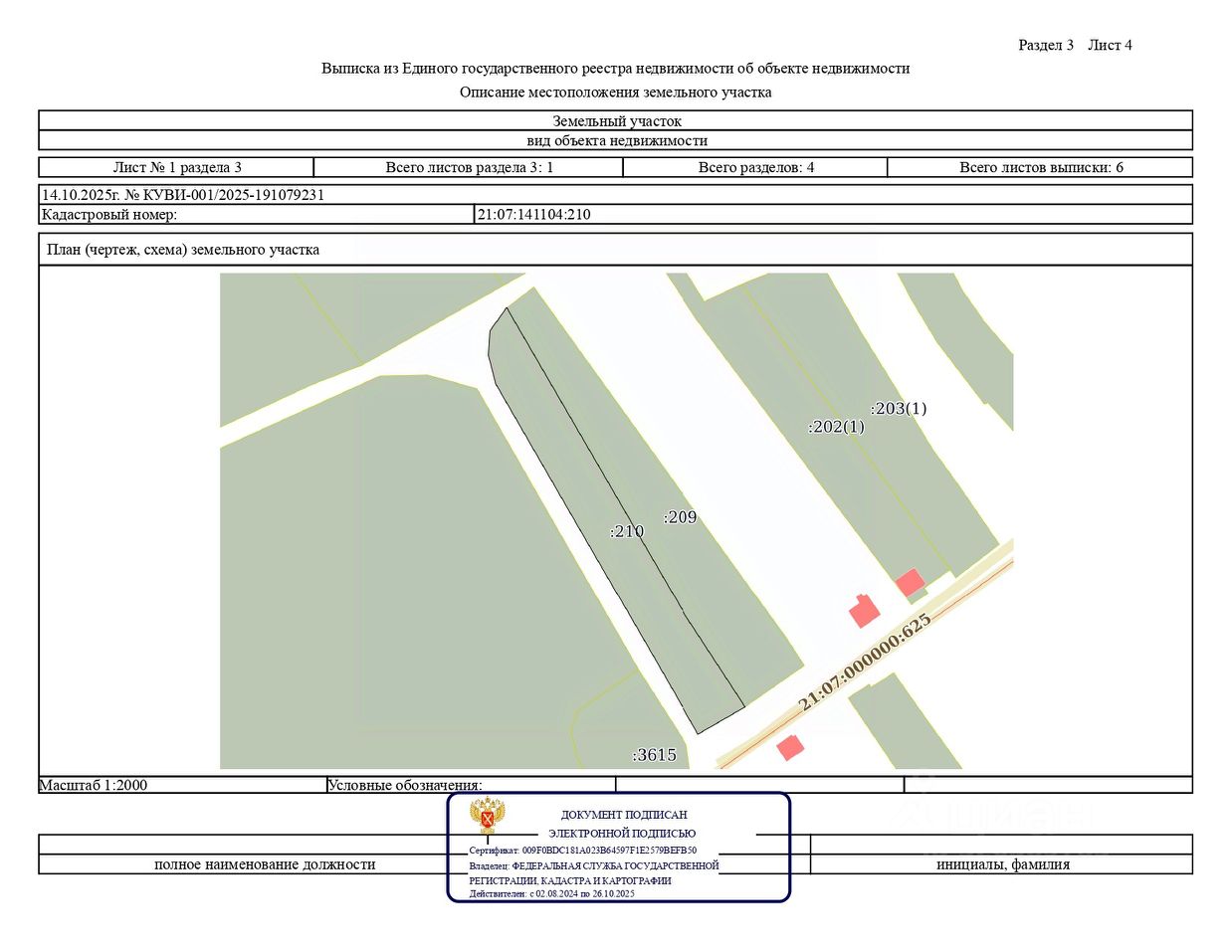Click the red building marker left of the road label
Image resolution: width=1232 pixels, height=952 pixels.
click(864, 610)
